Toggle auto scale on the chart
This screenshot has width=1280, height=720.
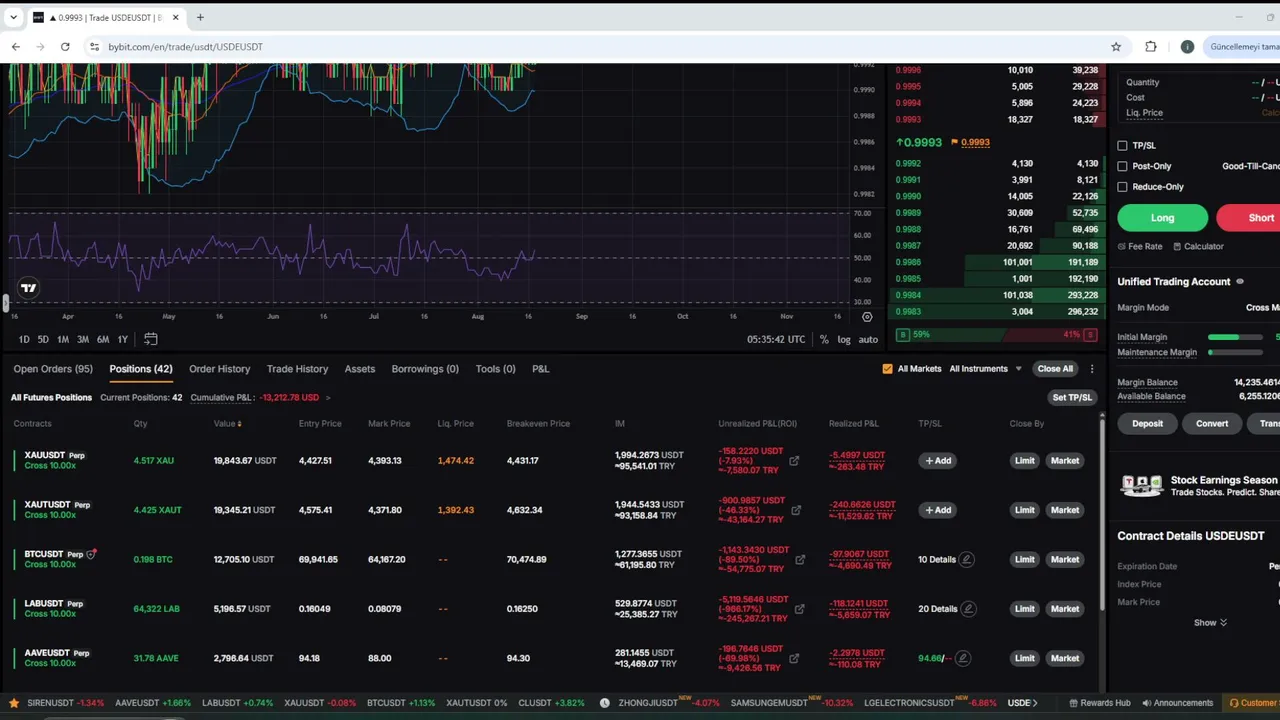click(868, 340)
